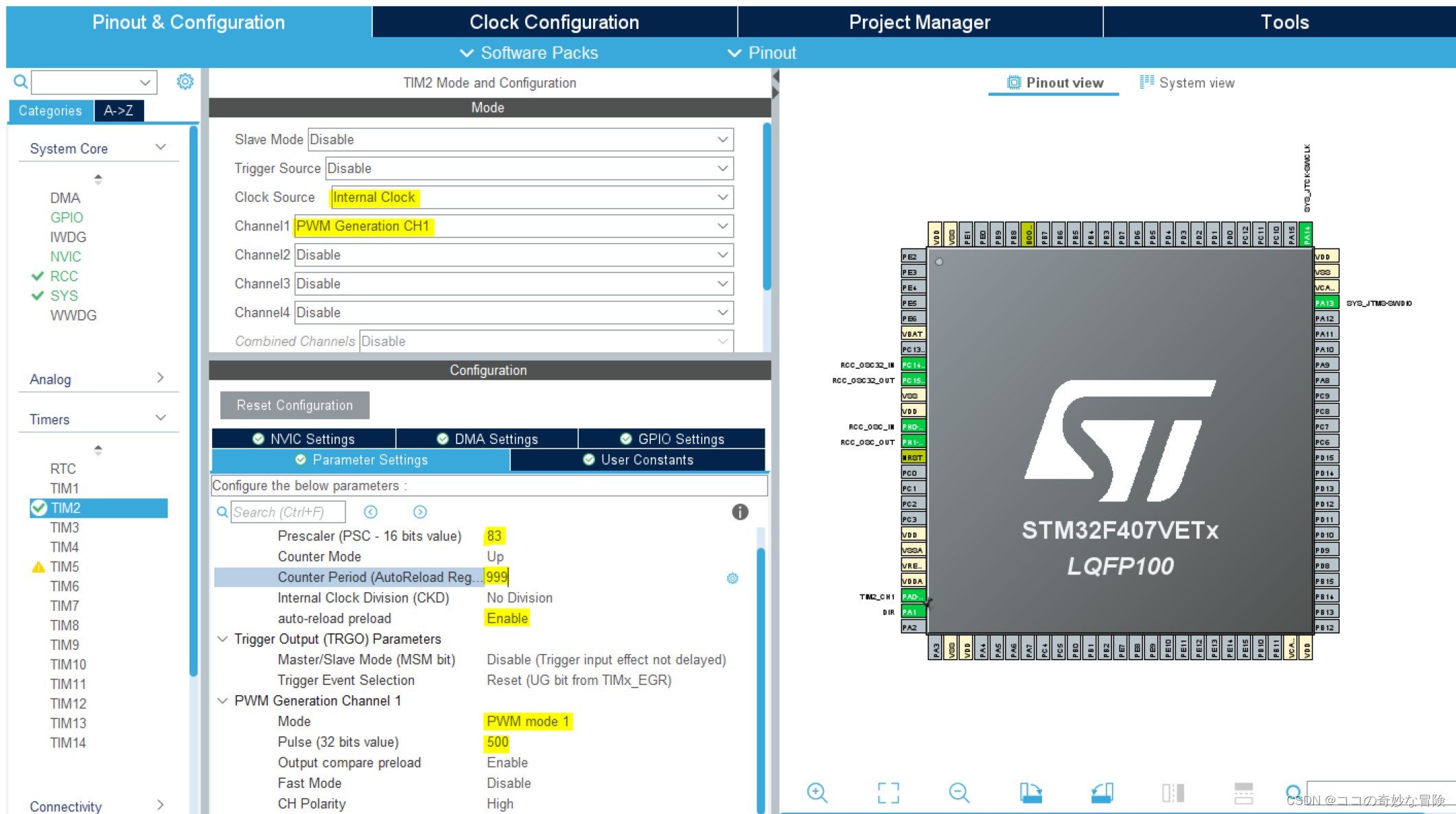Screen dimensions: 1456x814
Task: Click the gear settings icon near search
Action: [185, 82]
